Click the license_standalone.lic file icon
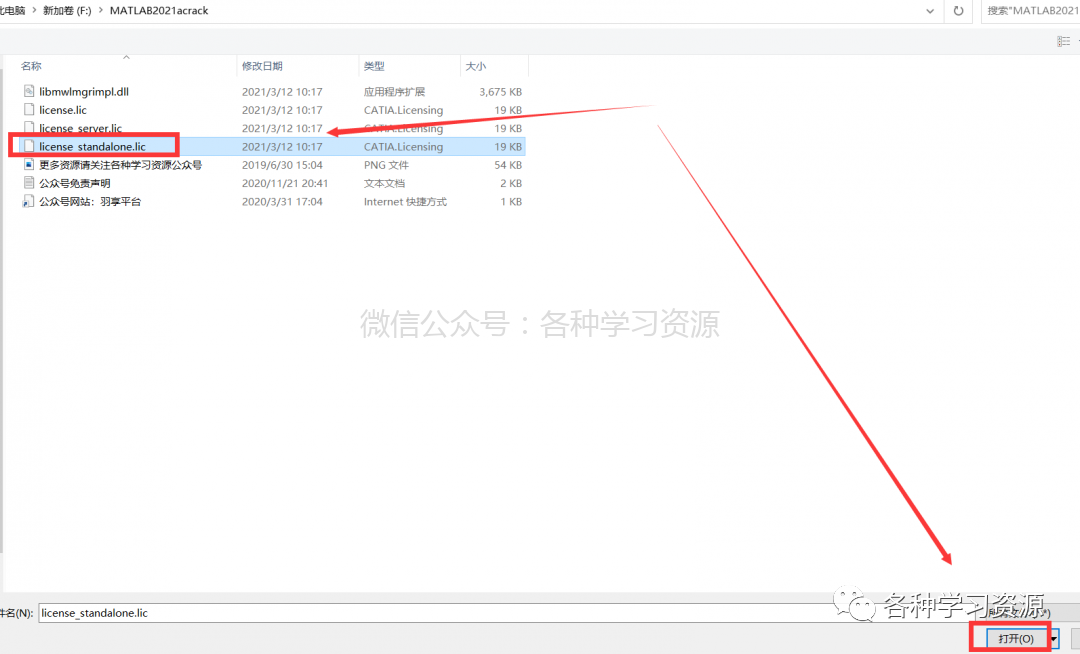Image resolution: width=1080 pixels, height=654 pixels. point(29,146)
